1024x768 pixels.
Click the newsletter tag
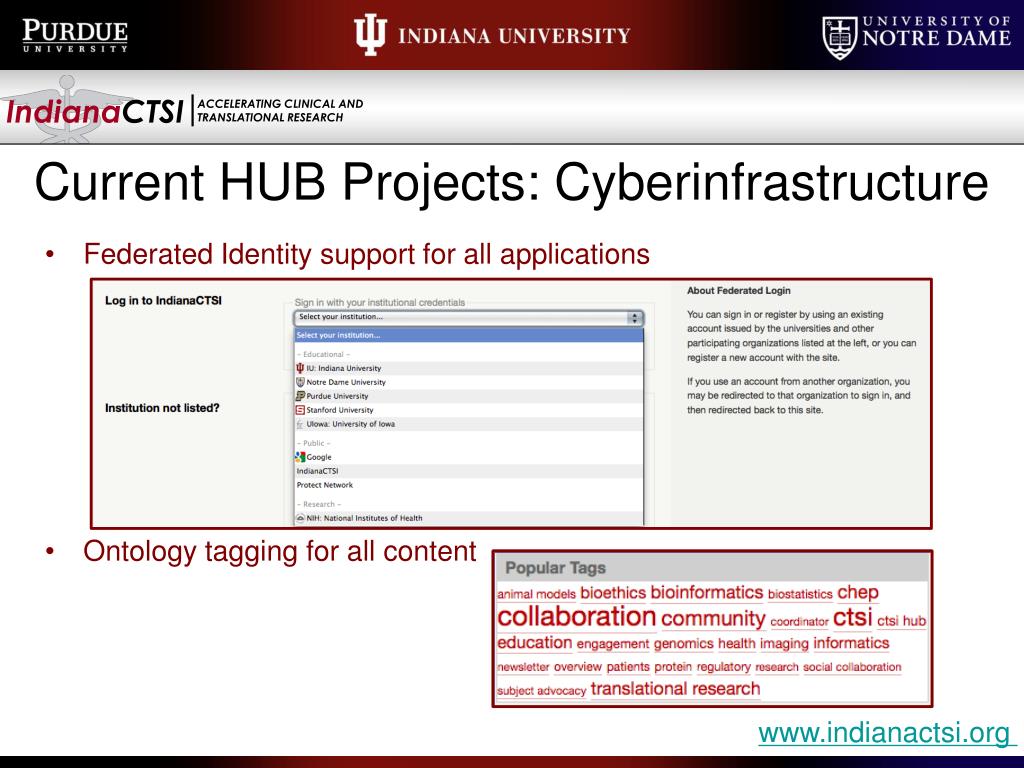tap(523, 667)
